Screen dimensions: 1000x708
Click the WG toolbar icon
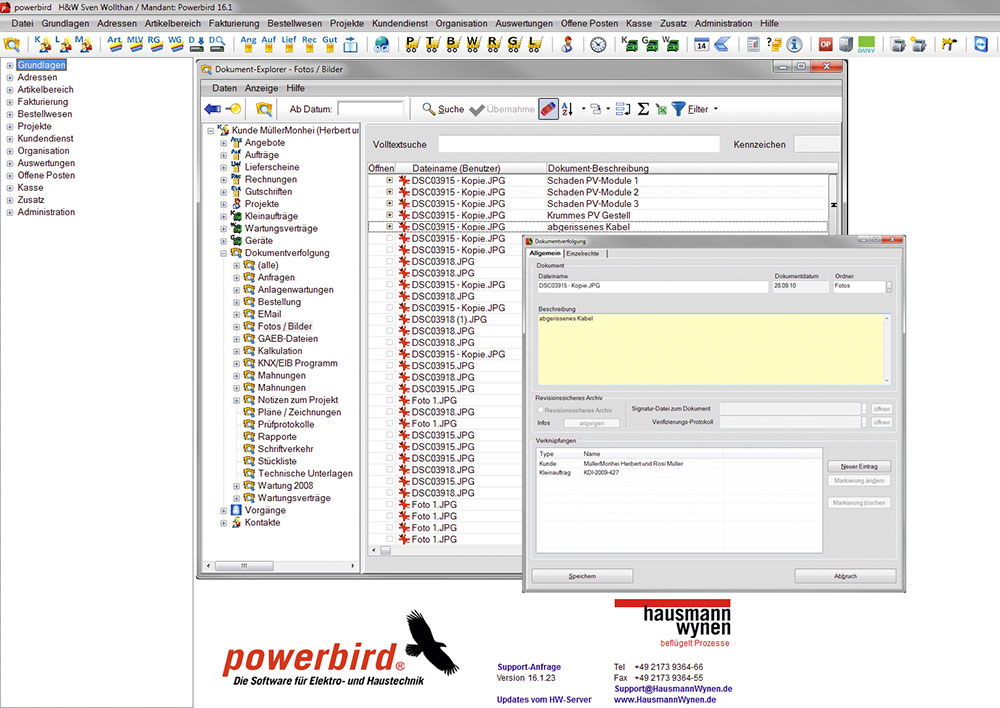click(x=175, y=43)
